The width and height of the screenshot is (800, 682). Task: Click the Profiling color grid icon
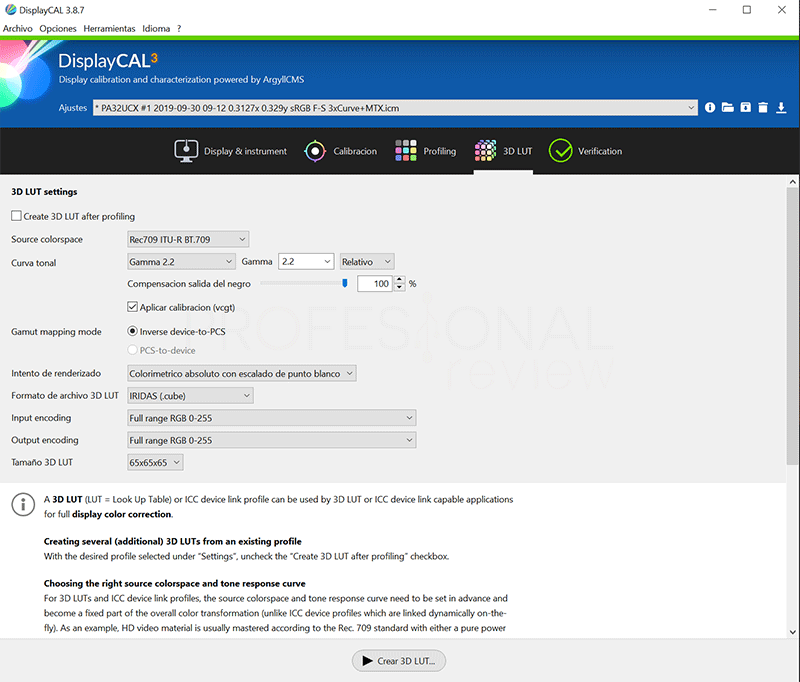[406, 151]
